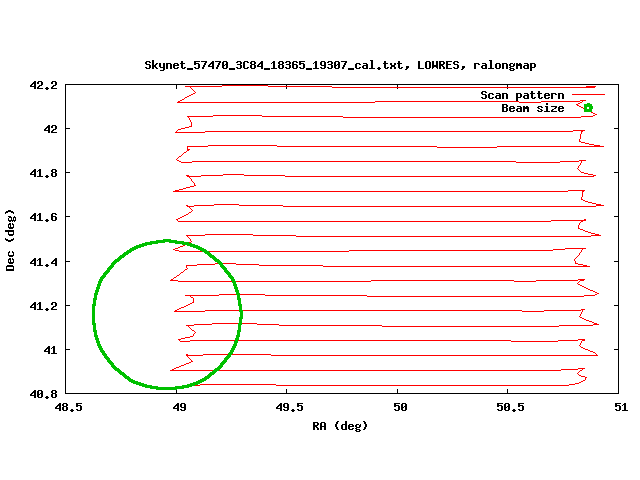Click the 'RA (deg)' axis label
The height and width of the screenshot is (480, 640).
point(340,426)
